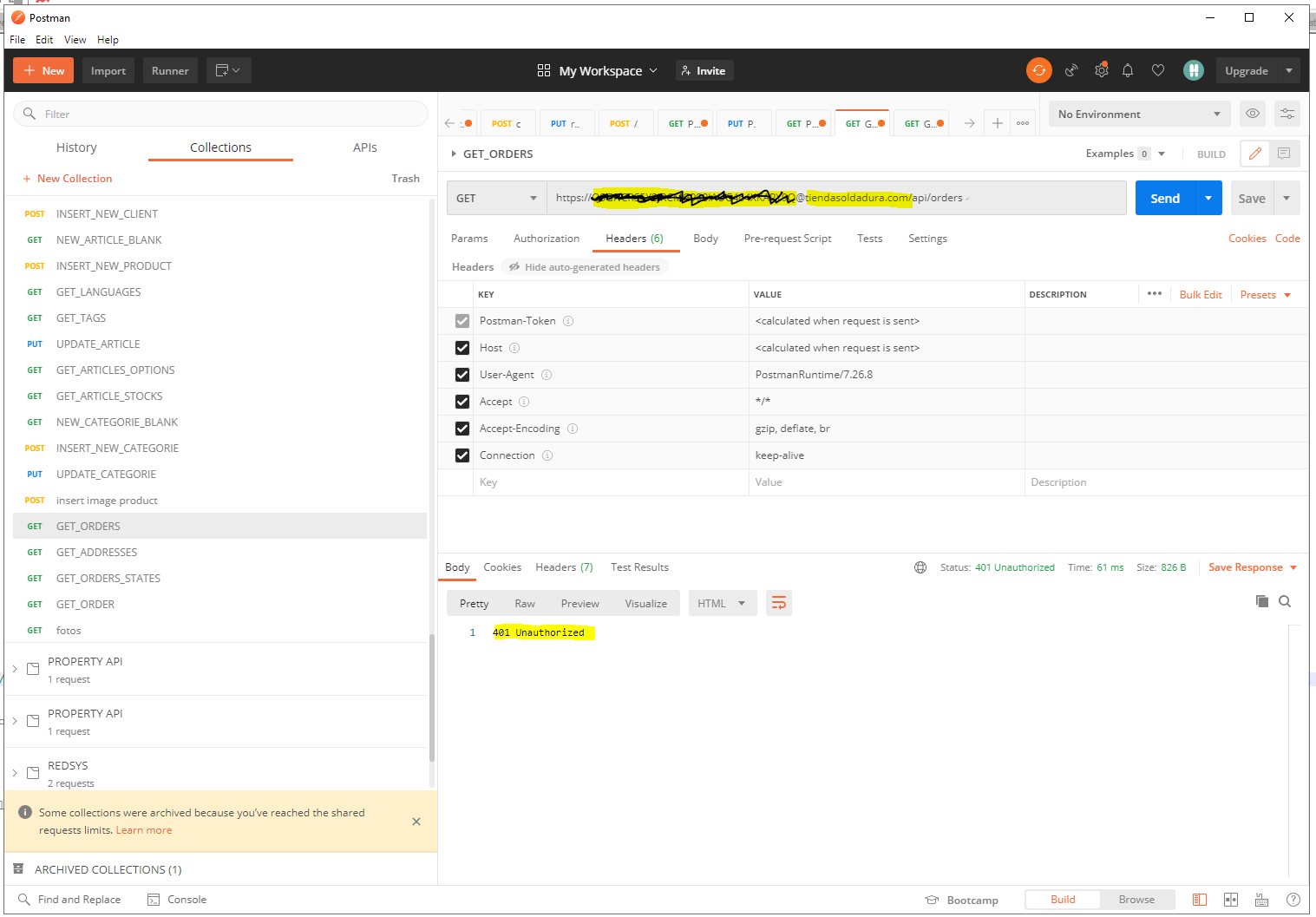Open the Console in the status bar
Screen dimensions: 1316x917
[x=177, y=900]
